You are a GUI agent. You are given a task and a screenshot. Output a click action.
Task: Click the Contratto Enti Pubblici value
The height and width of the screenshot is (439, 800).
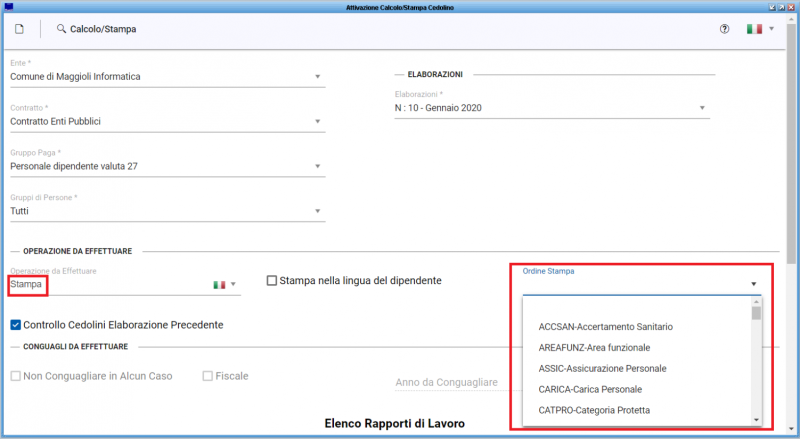pos(55,121)
